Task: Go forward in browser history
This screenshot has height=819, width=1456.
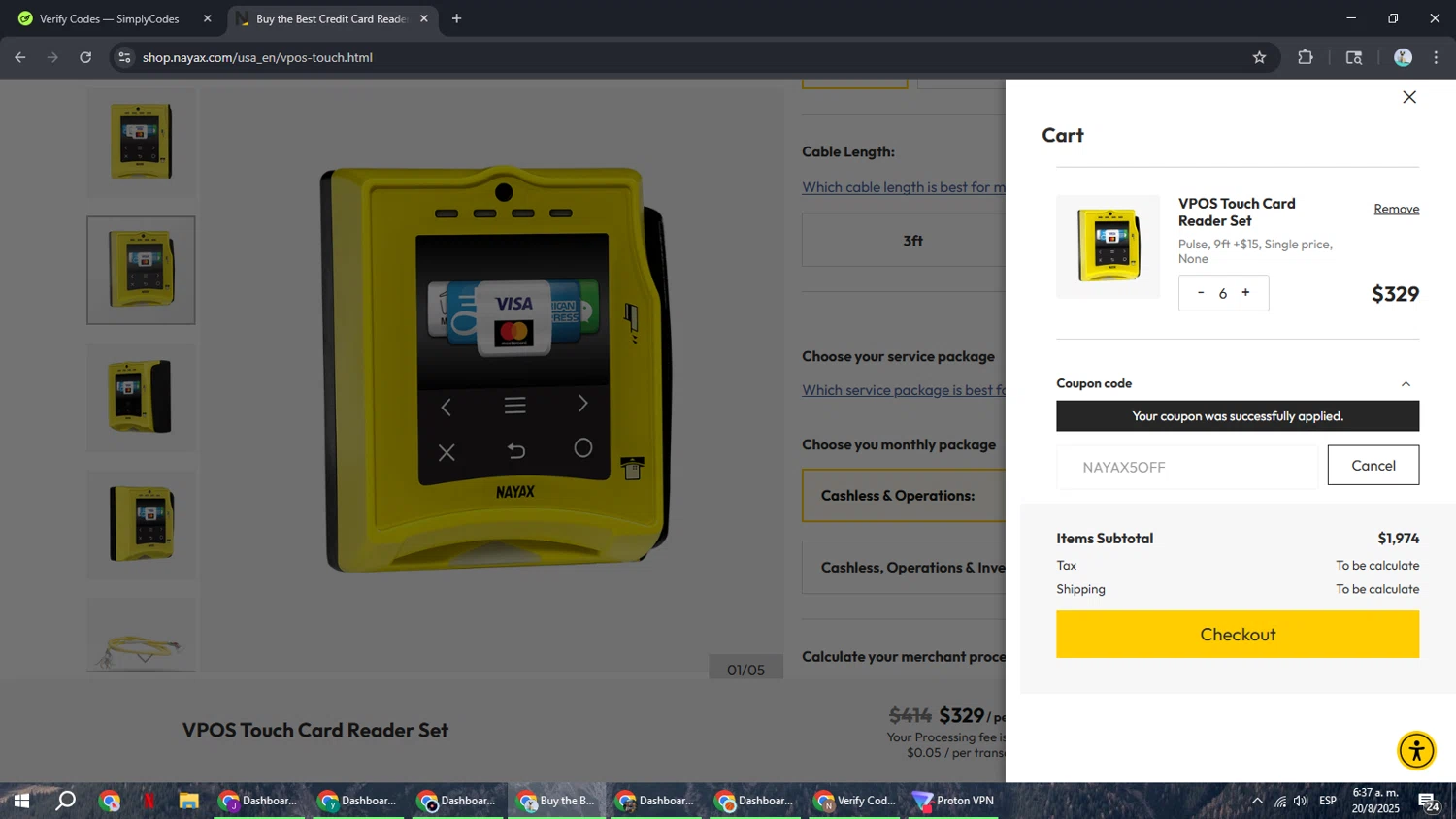Action: tap(52, 57)
